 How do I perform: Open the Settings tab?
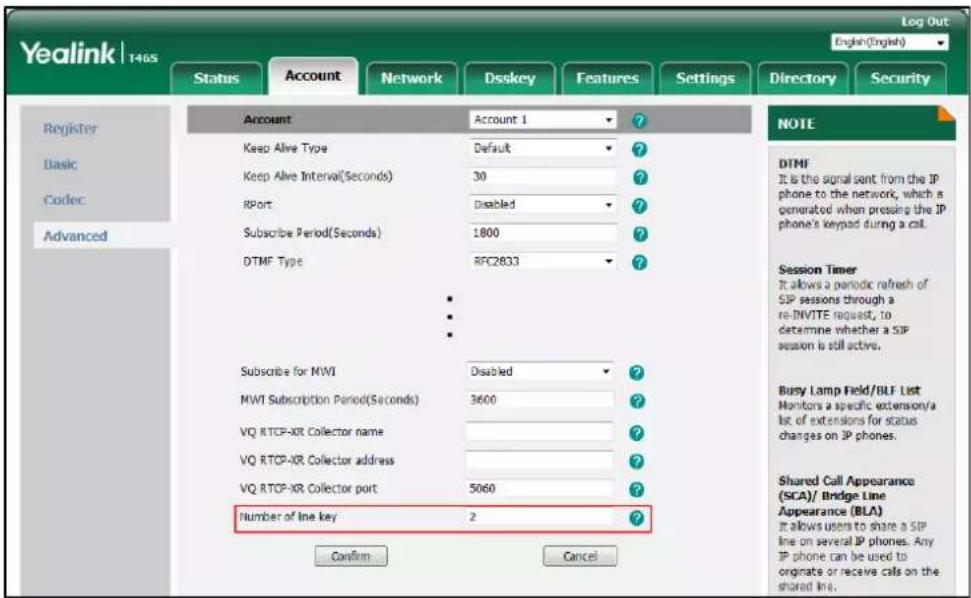[x=705, y=79]
